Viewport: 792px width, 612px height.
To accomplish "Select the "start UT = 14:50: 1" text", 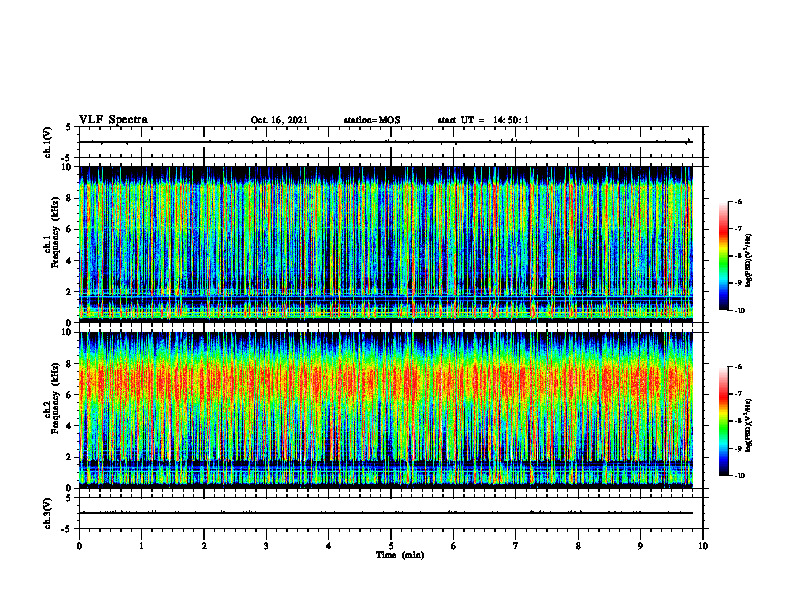I will click(x=483, y=120).
